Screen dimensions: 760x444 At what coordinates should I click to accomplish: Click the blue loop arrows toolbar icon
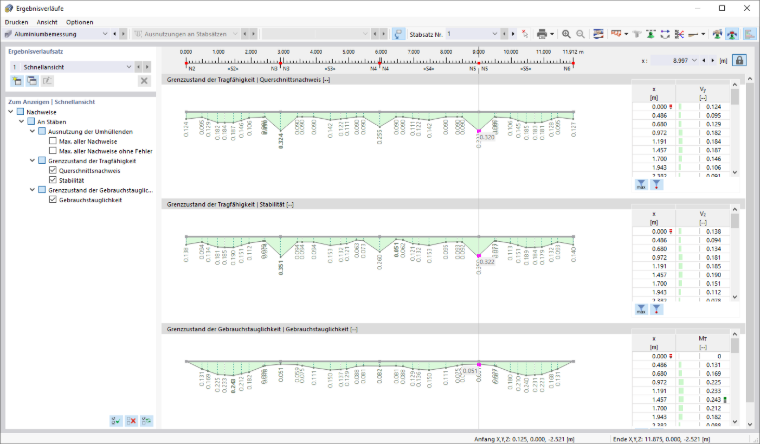tap(665, 34)
